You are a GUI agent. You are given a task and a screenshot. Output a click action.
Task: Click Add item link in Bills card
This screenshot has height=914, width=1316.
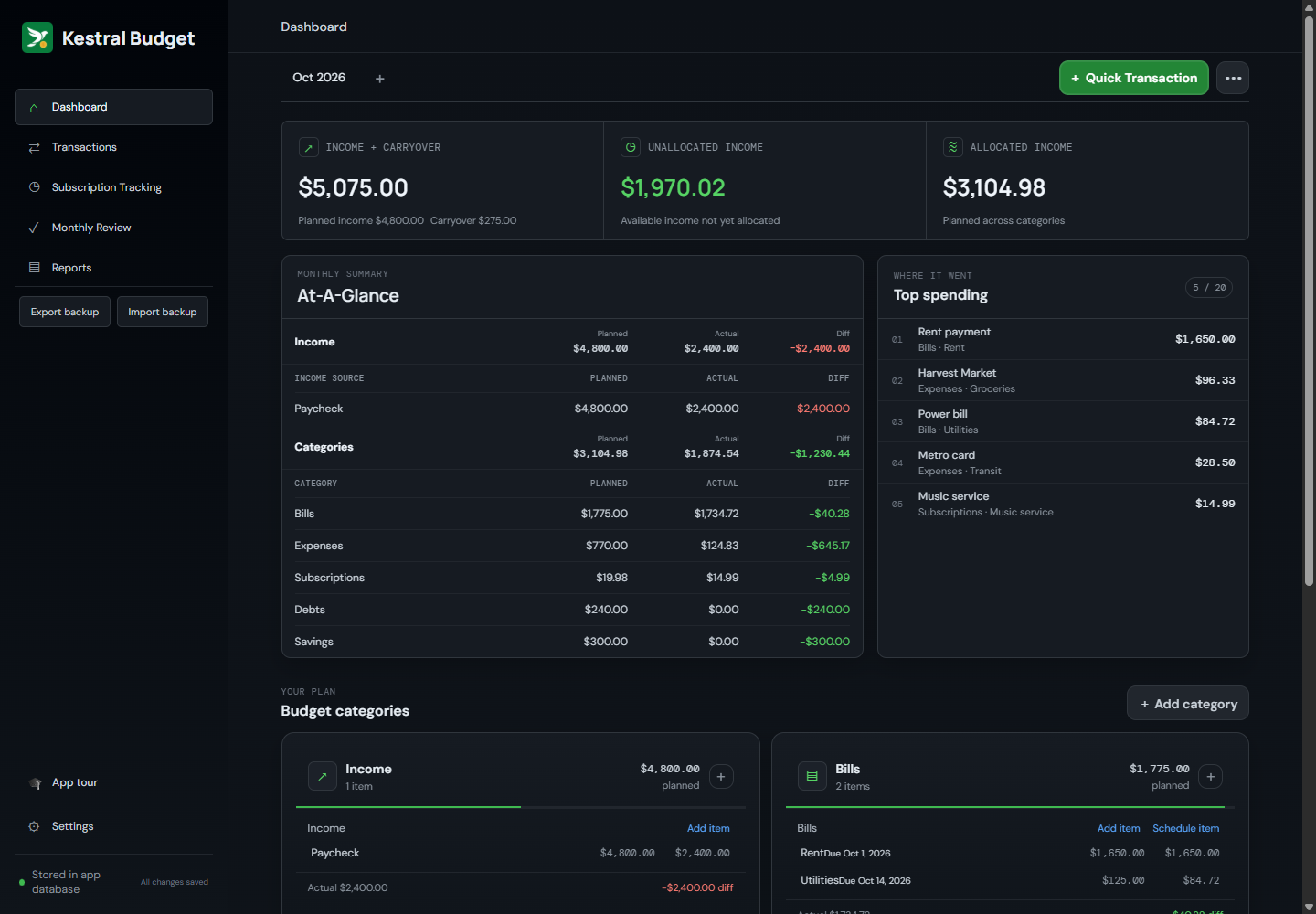[x=1119, y=829]
